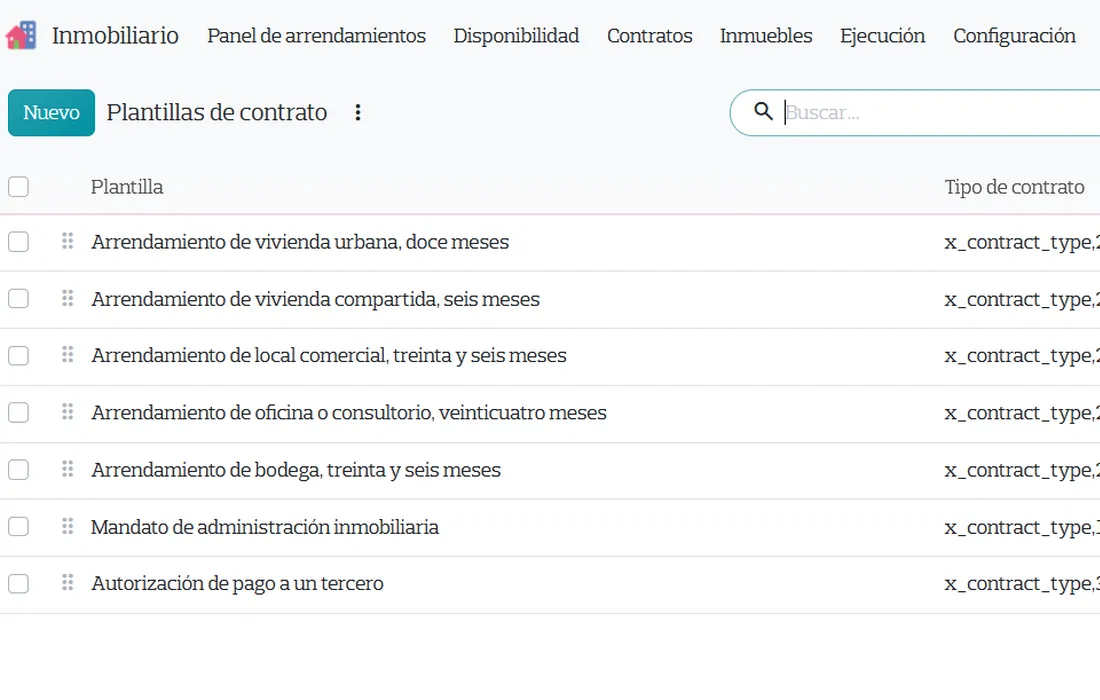This screenshot has width=1100, height=700.
Task: Open Arrendamiento de vivienda compartida, seis meses
Action: point(316,299)
